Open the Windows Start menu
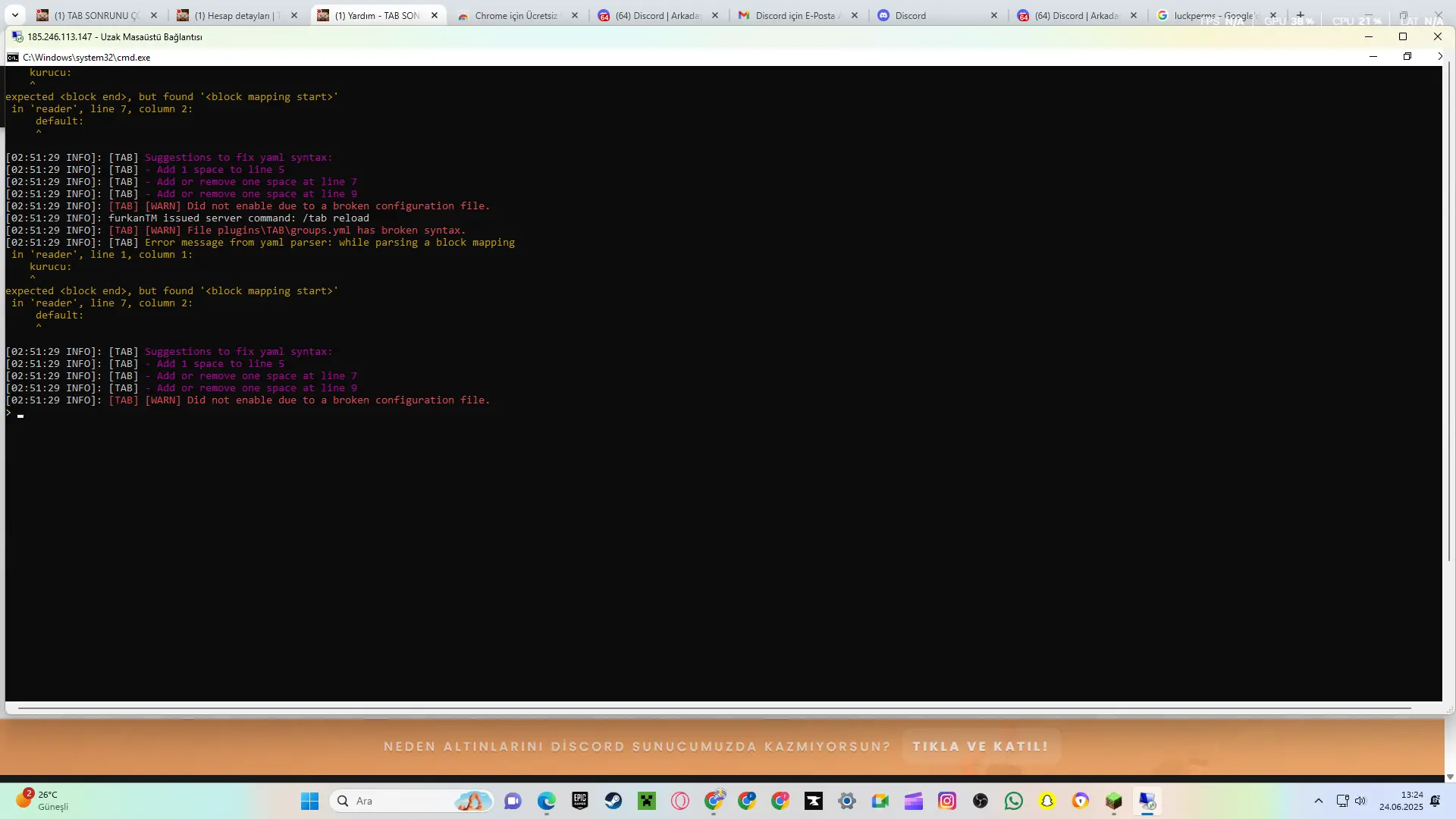 pyautogui.click(x=309, y=801)
